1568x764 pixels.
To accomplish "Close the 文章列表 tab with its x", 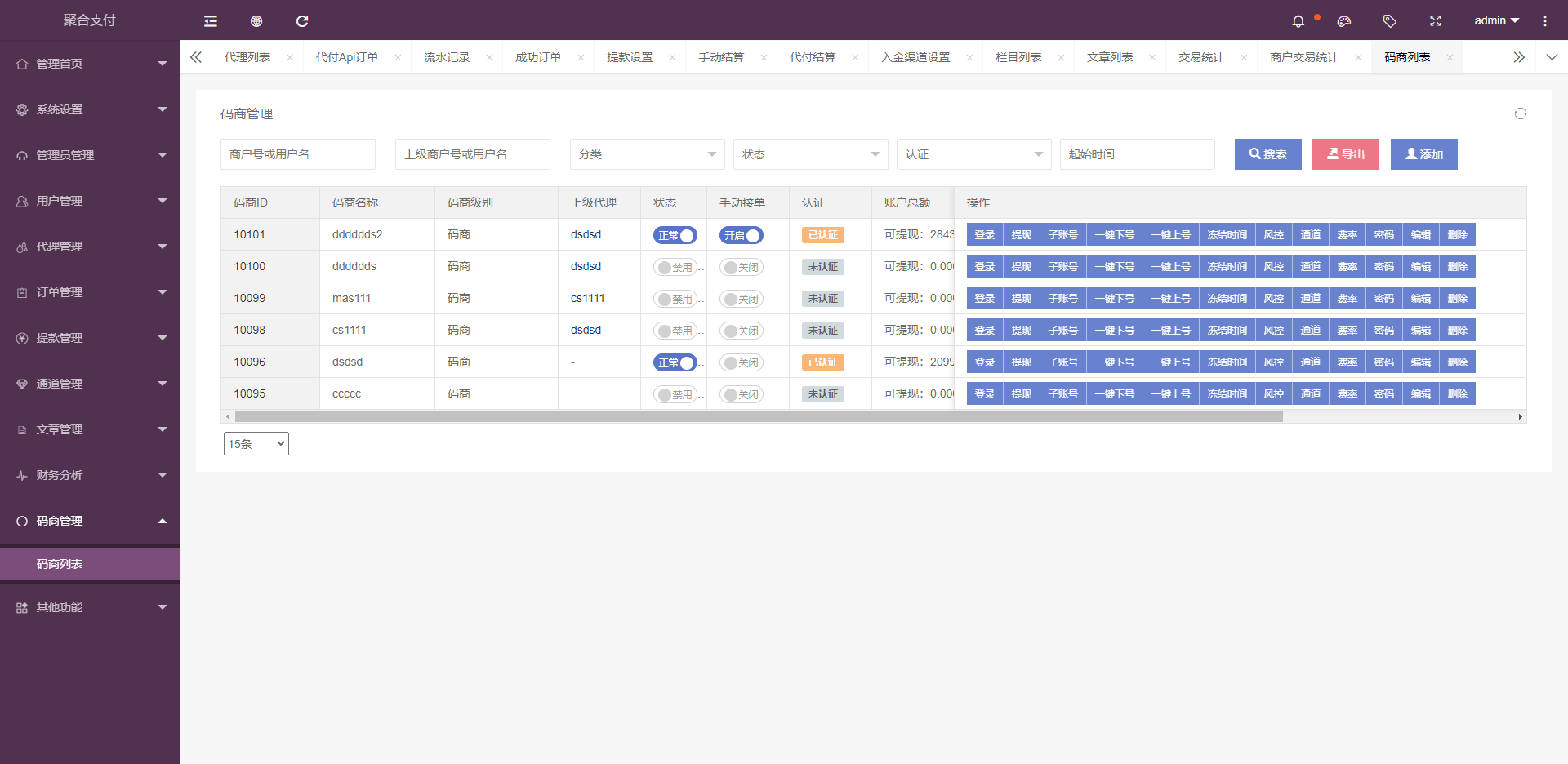I will [1152, 57].
